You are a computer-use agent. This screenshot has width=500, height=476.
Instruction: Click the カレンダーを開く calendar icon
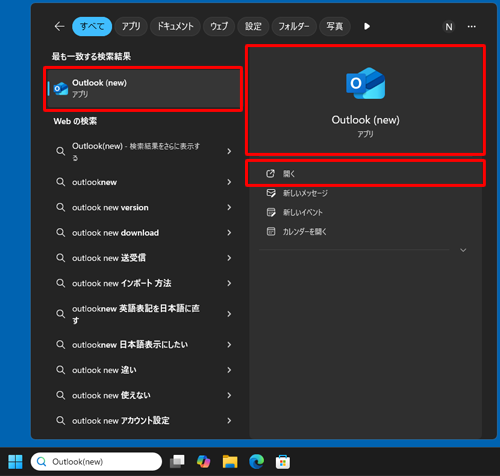click(271, 231)
